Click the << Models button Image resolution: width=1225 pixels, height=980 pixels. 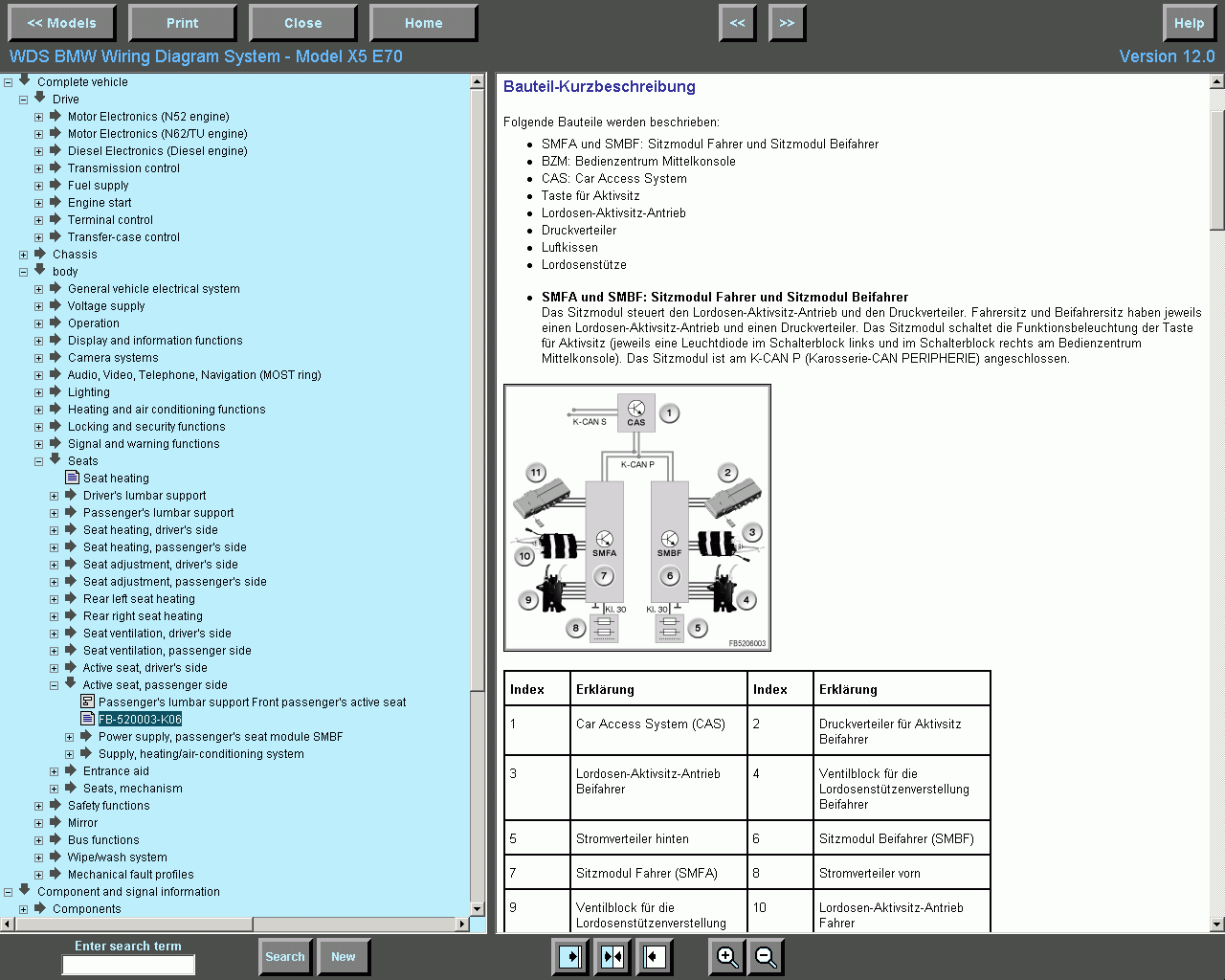click(x=62, y=22)
